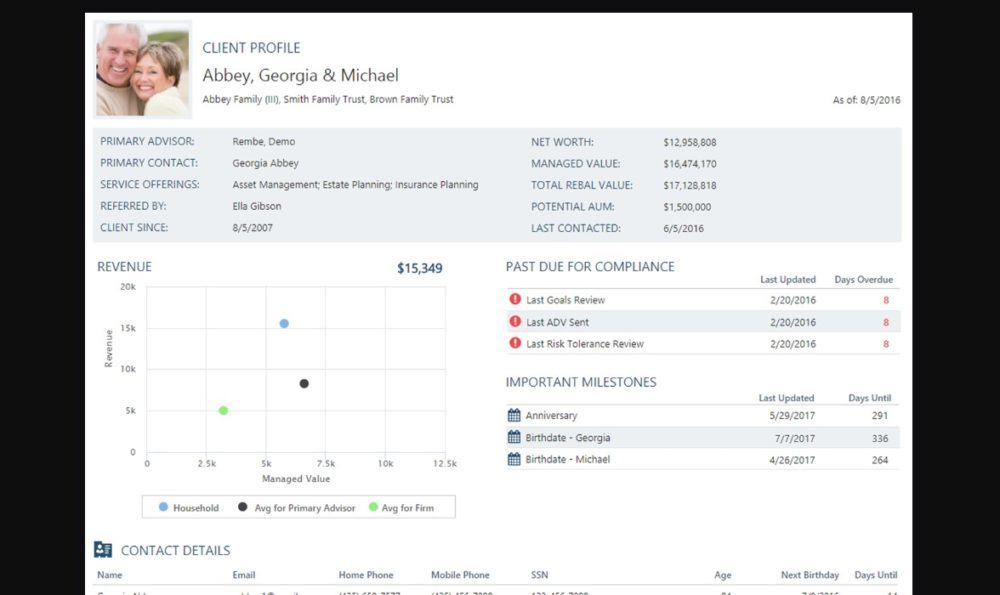The width and height of the screenshot is (1000, 595).
Task: Click the red alert icon beside Last Goals Review
Action: point(515,300)
